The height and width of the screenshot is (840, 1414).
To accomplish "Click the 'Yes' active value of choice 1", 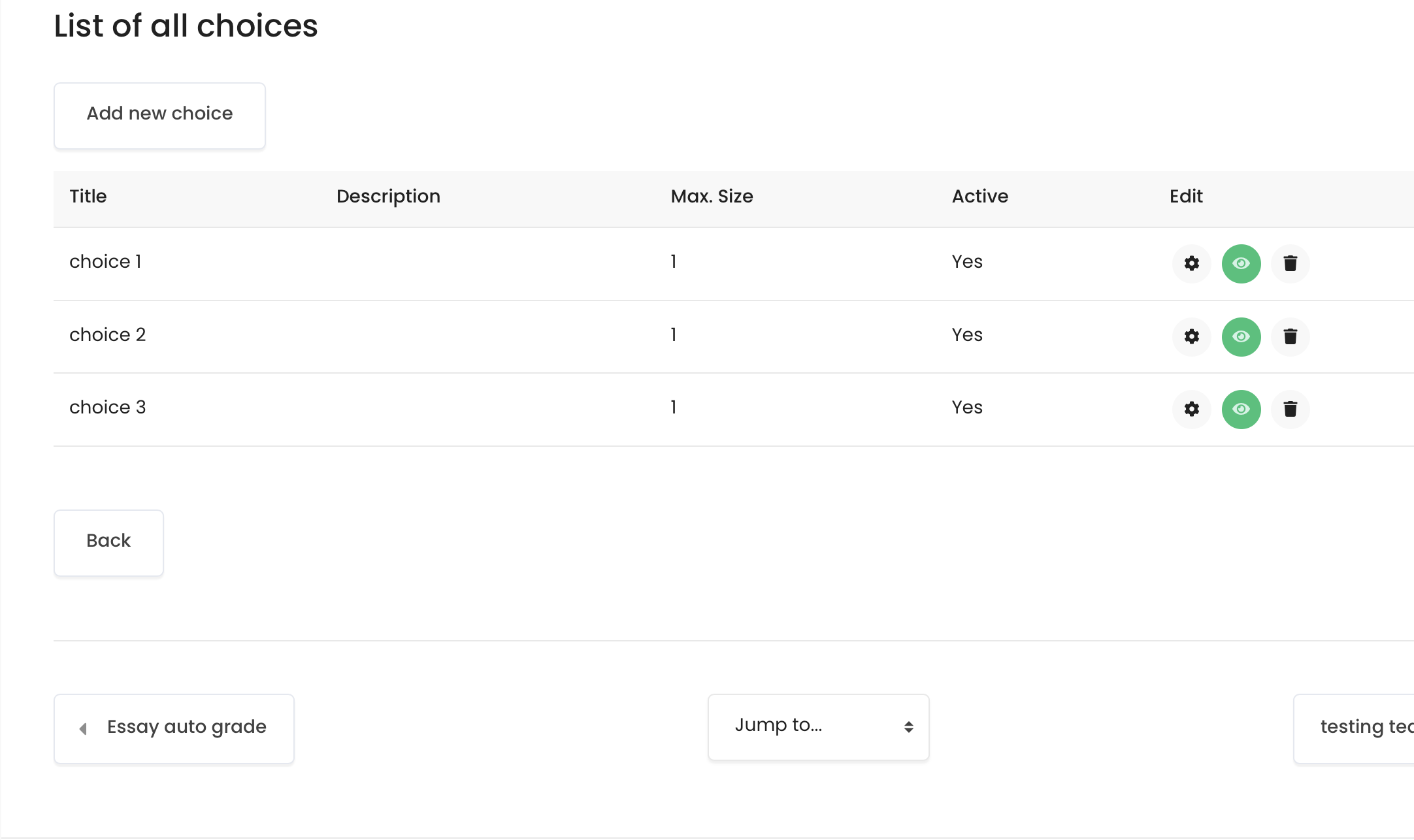I will tap(967, 261).
